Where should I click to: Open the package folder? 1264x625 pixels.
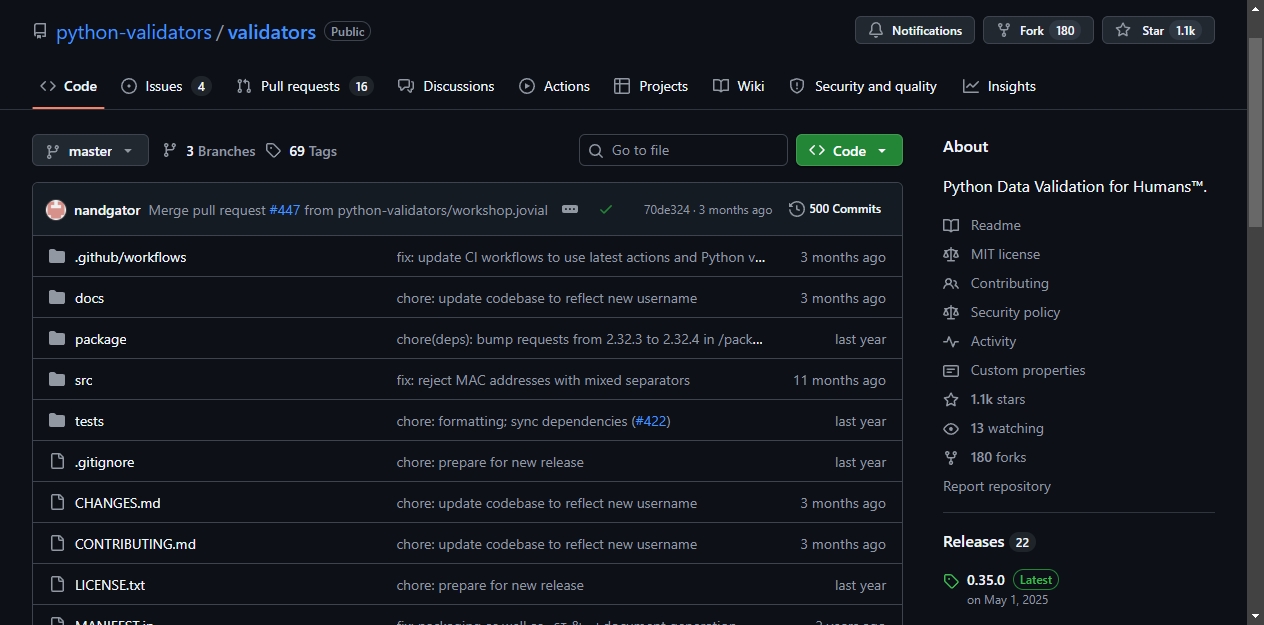[101, 339]
